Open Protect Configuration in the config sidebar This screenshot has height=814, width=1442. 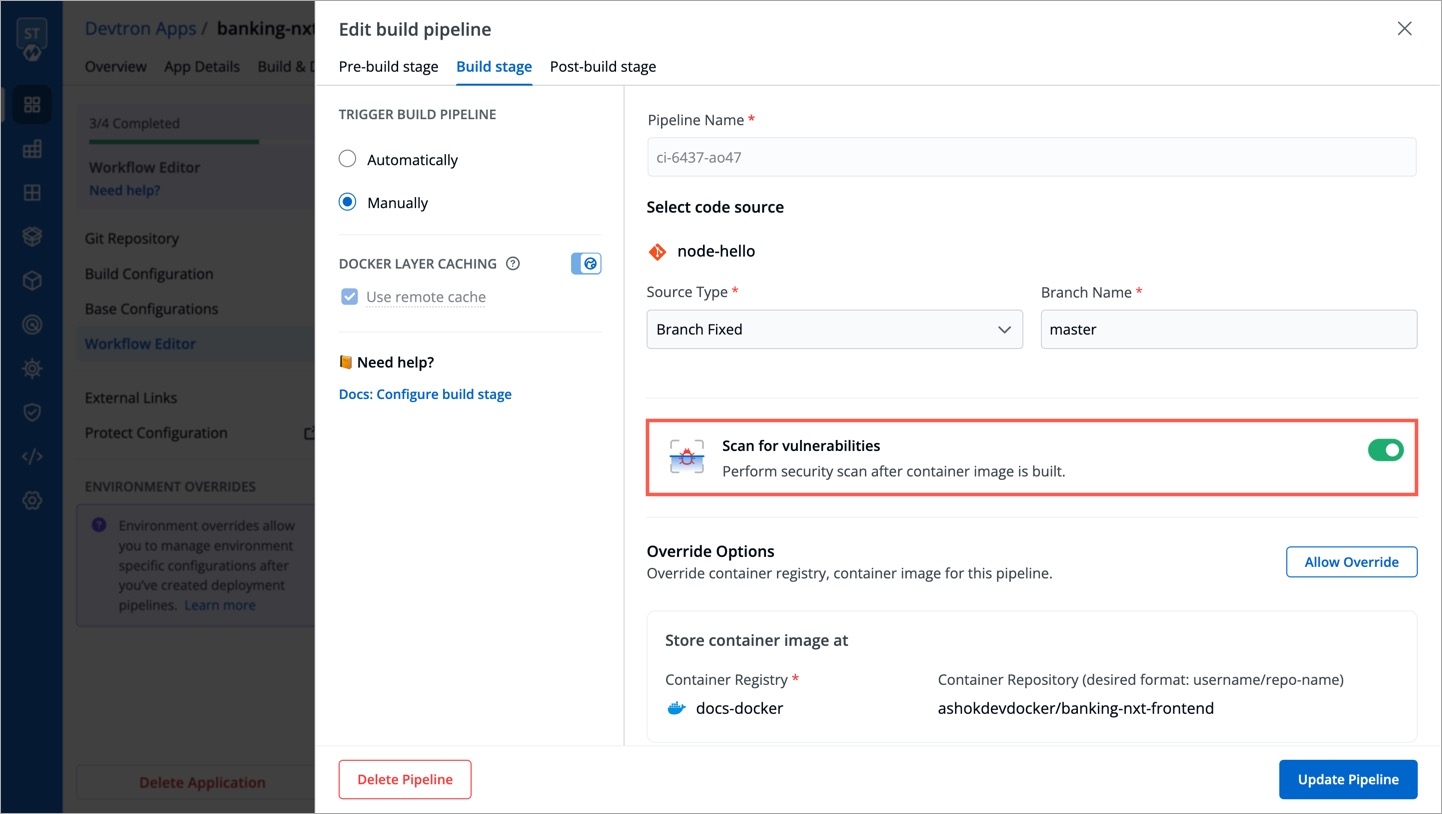click(x=156, y=433)
